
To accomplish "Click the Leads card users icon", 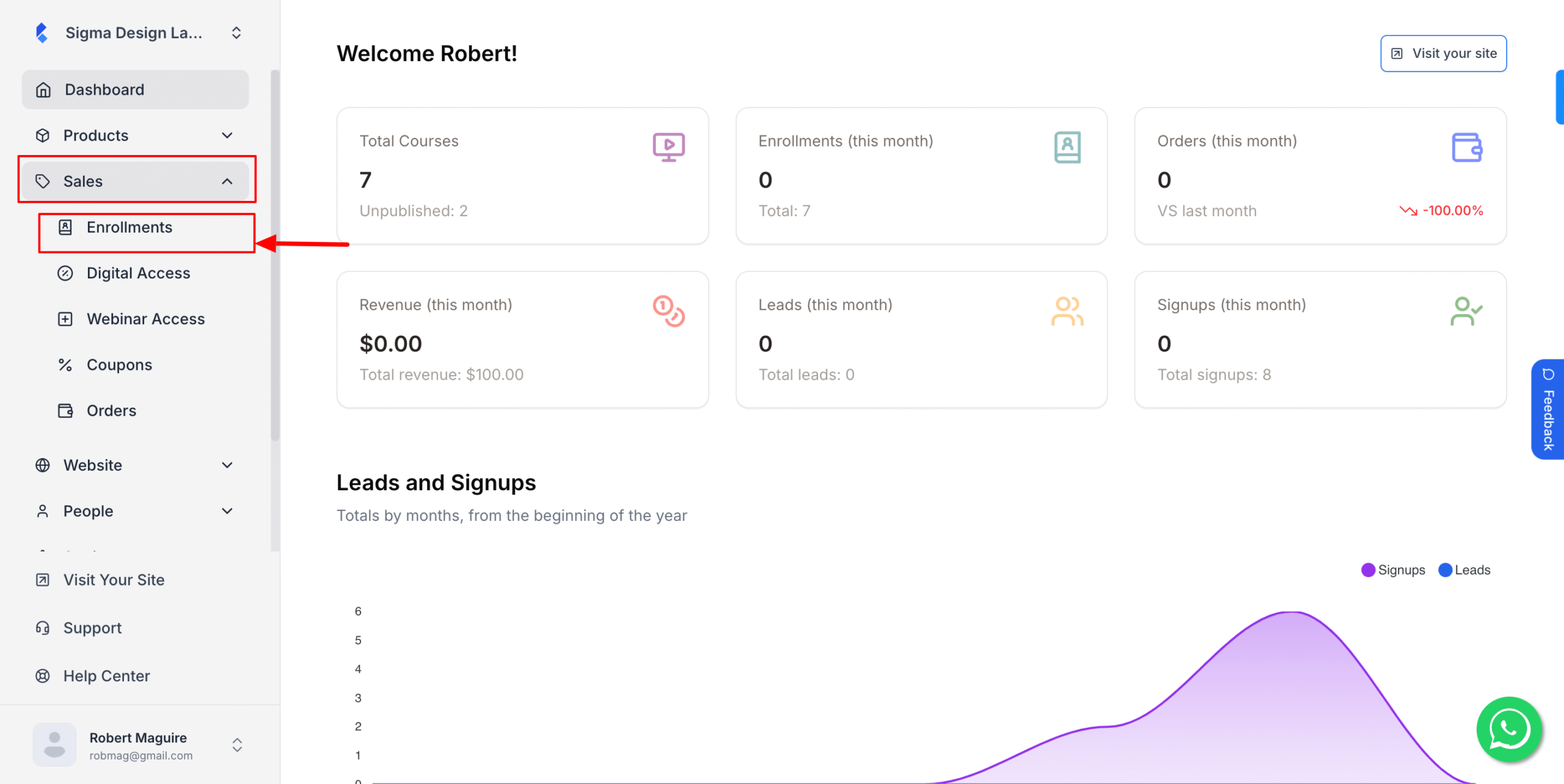I will click(1067, 311).
